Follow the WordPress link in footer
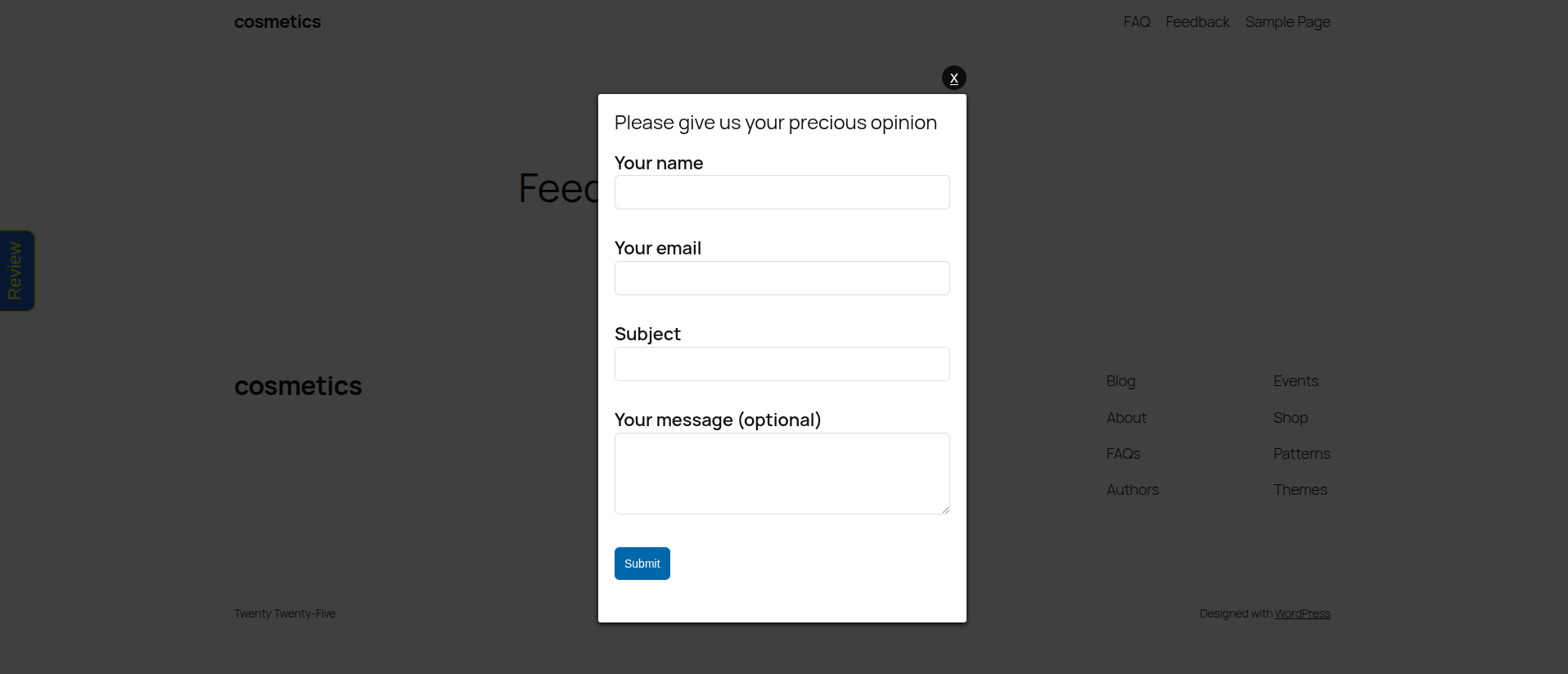This screenshot has height=674, width=1568. (x=1302, y=613)
